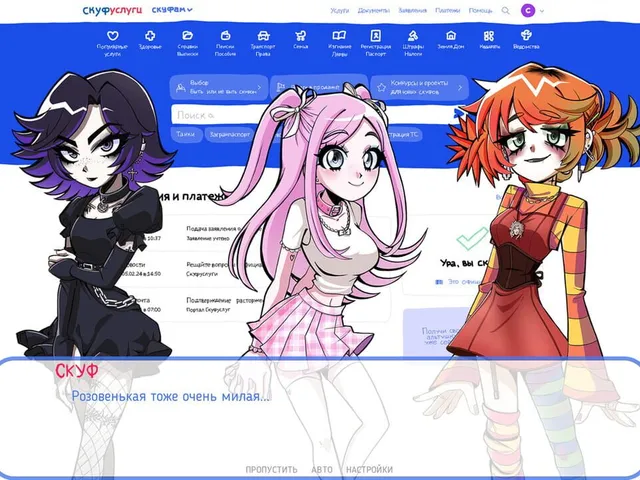Open the four-squares category icon

[x=489, y=36]
